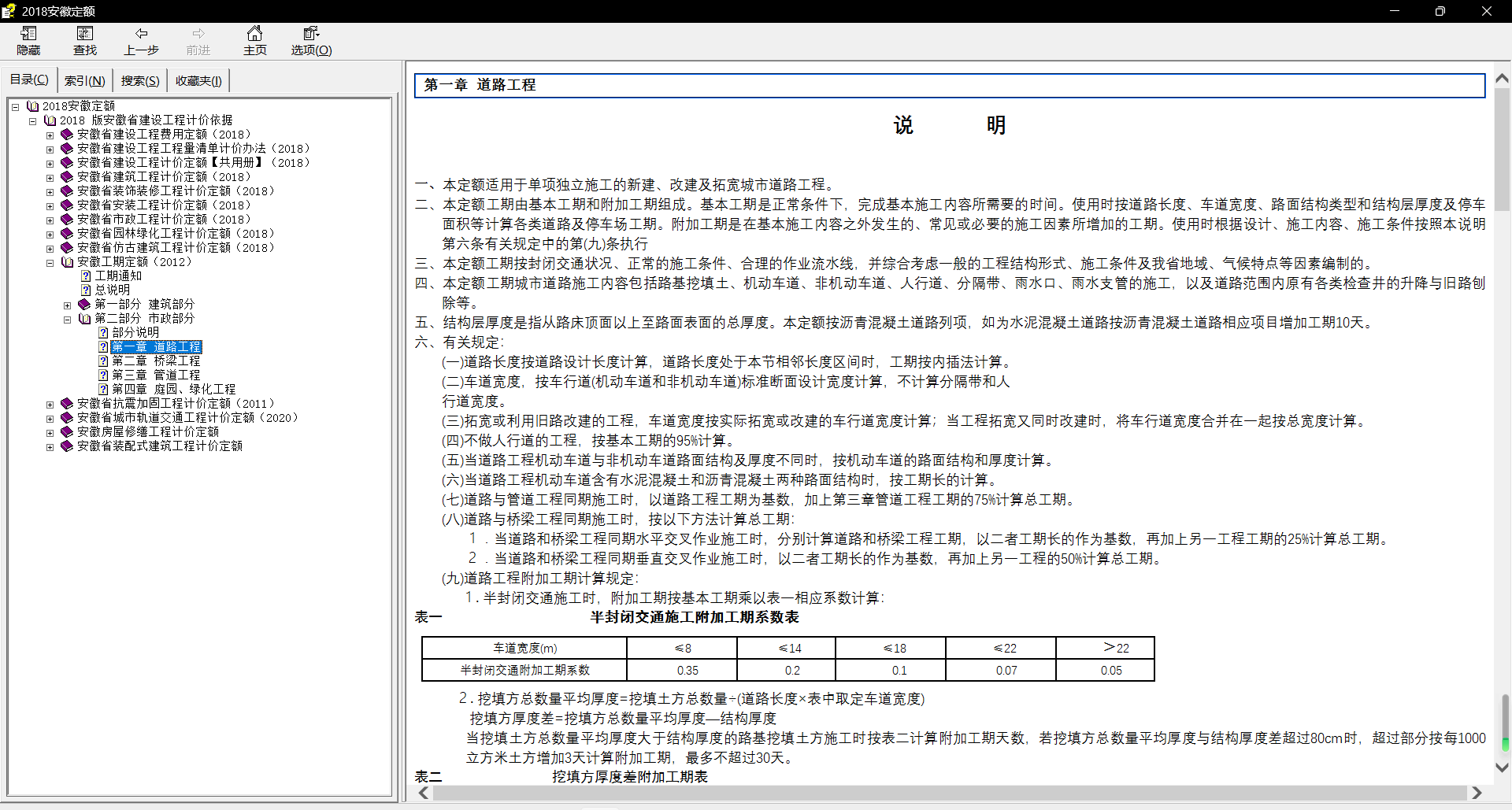Viewport: 1512px width, 810px height.
Task: Switch to the 搜索(S) tab
Action: point(140,80)
